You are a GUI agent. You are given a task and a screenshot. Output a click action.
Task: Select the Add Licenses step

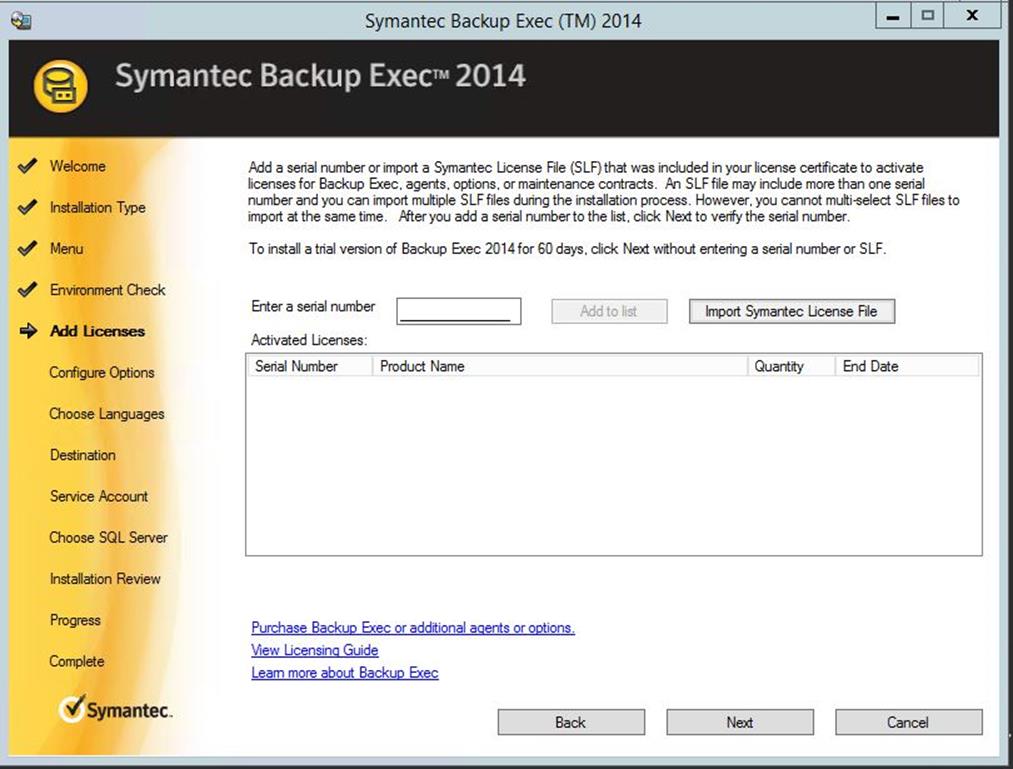[98, 331]
